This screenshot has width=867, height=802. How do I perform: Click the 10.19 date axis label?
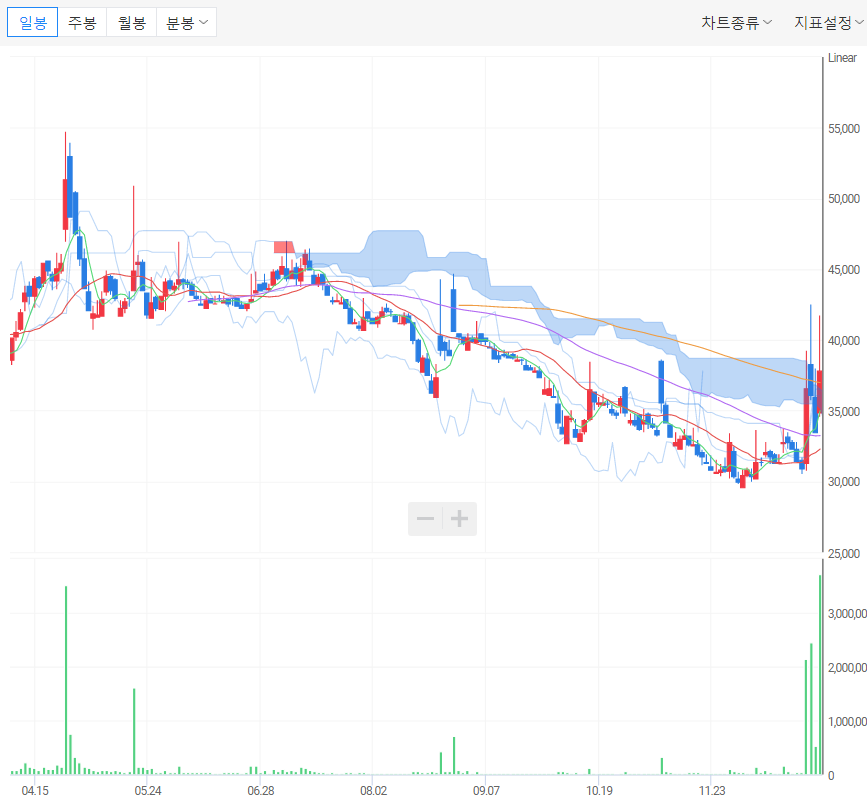[x=599, y=790]
